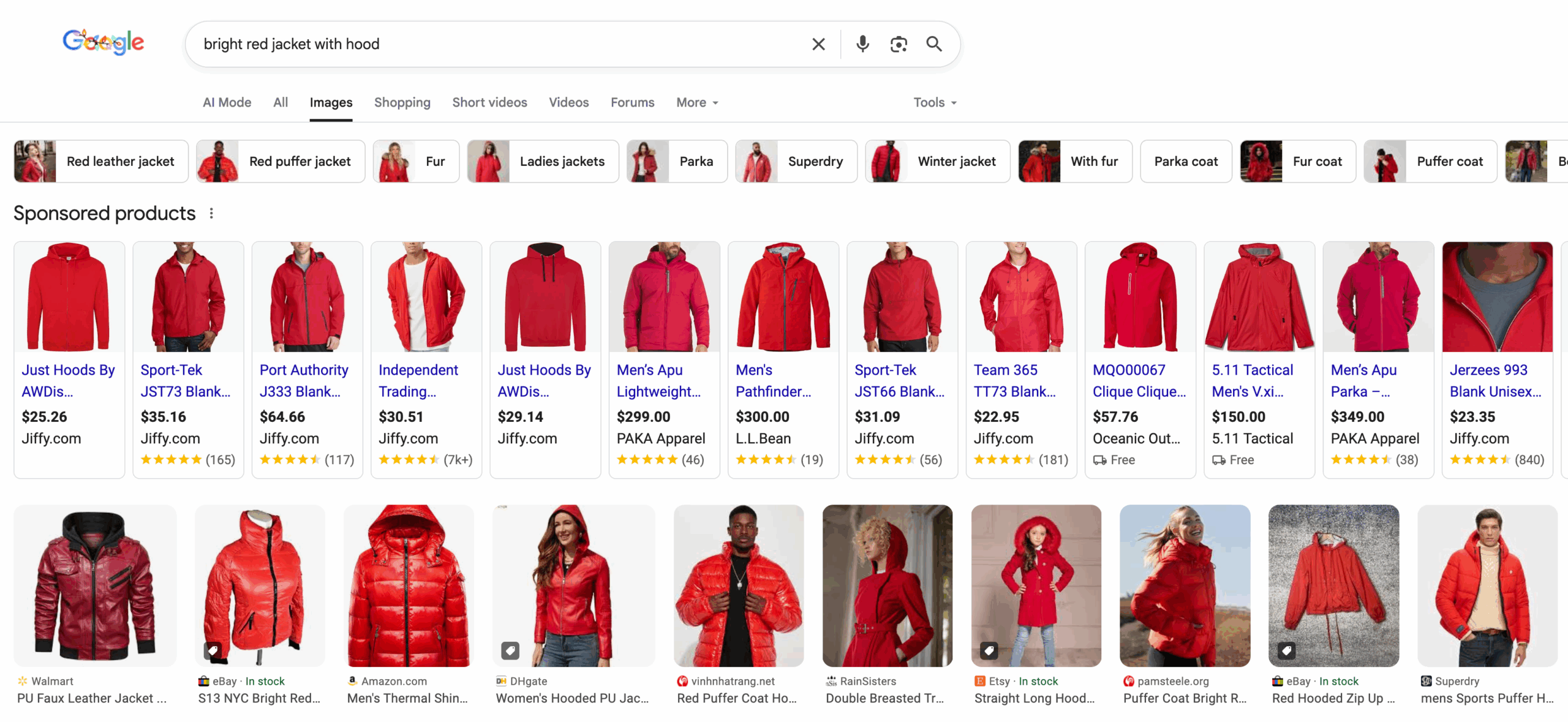Toggle the Red leather jacket filter
1568x722 pixels.
120,161
